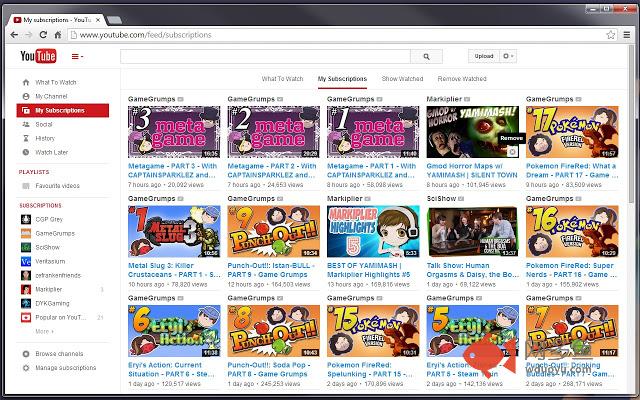Click the zefrankenfriends channel icon
Image resolution: width=640 pixels, height=400 pixels.
[x=26, y=275]
